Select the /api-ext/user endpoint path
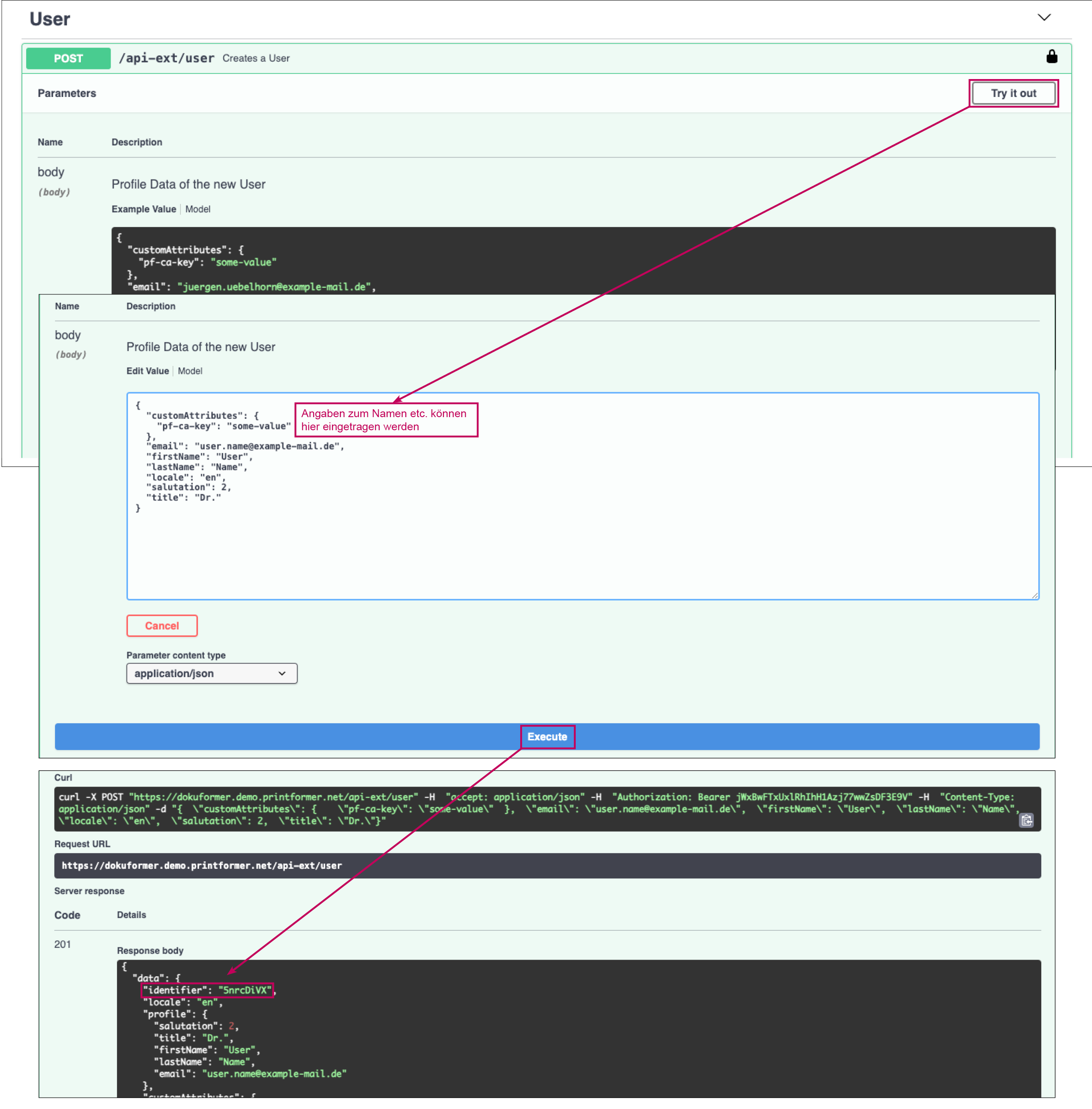Screen dimensions: 1092x1109 167,58
